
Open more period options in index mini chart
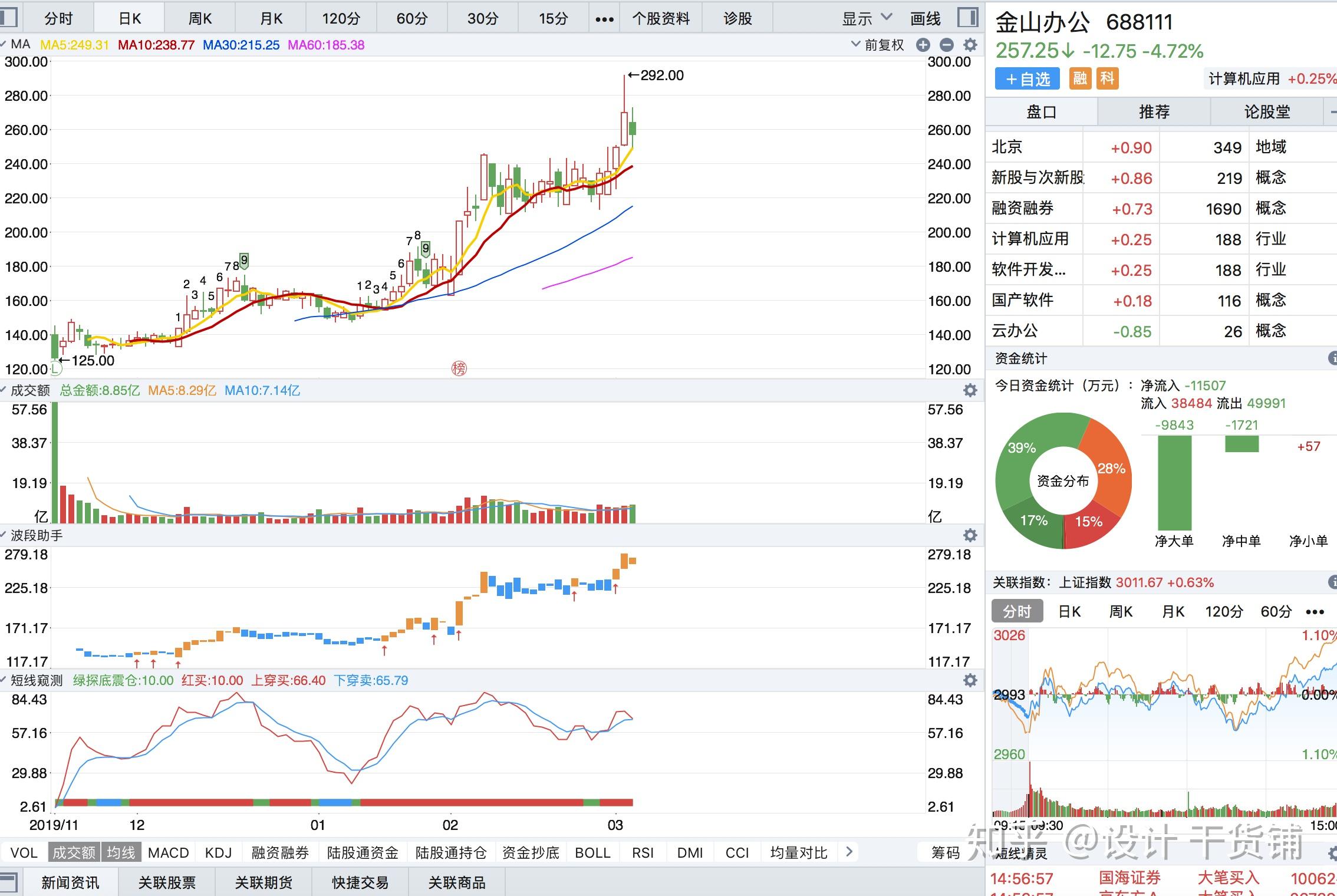[1315, 612]
